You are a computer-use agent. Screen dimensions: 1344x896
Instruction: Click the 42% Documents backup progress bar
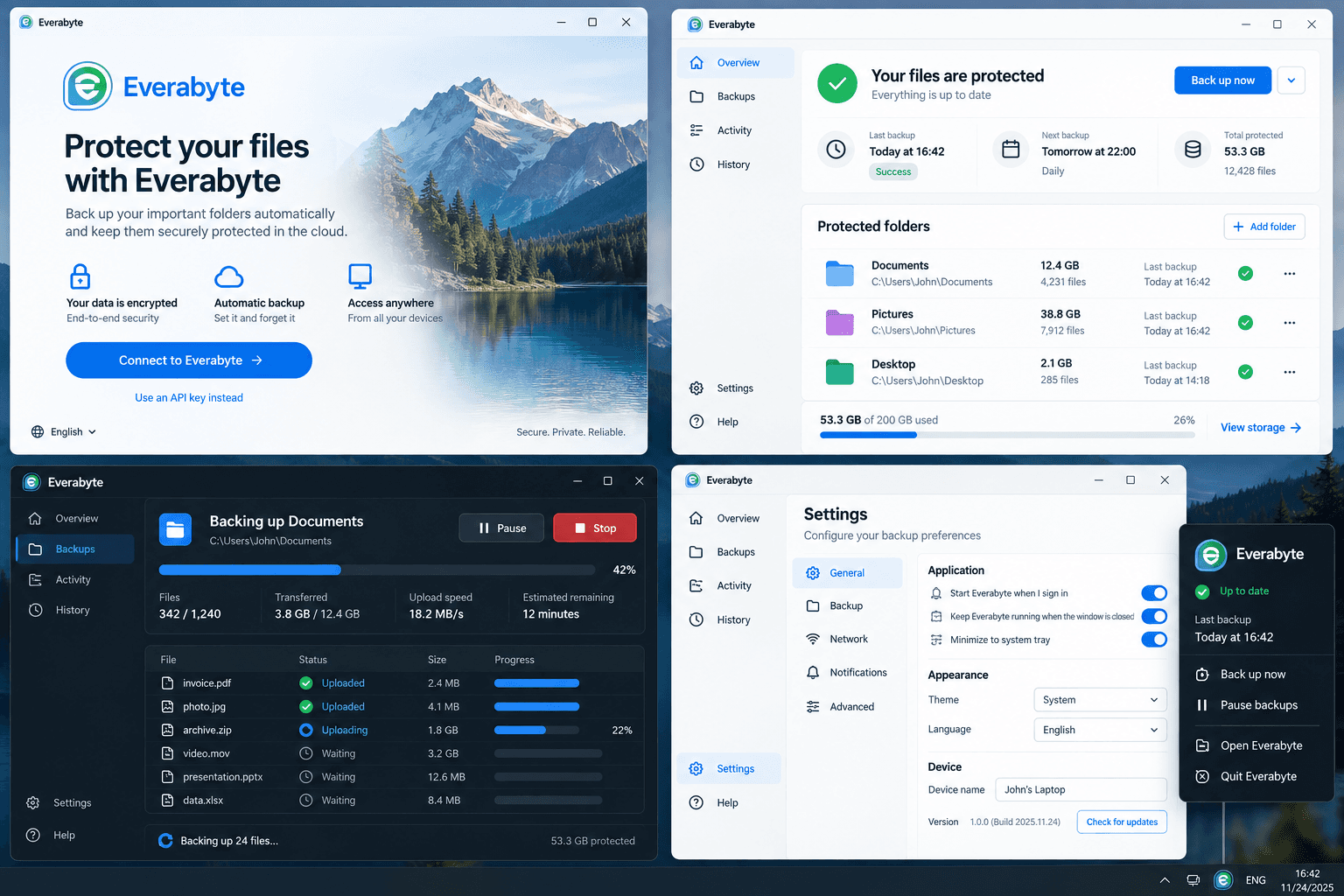coord(385,570)
